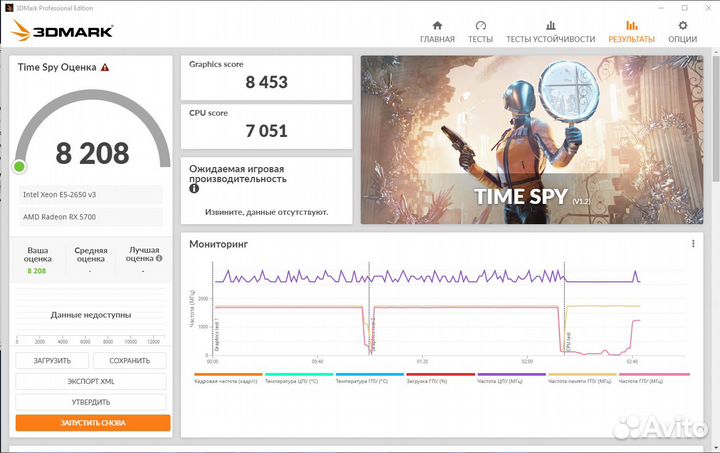
Task: Click the Graphics test 2 marker line
Action: point(370,308)
